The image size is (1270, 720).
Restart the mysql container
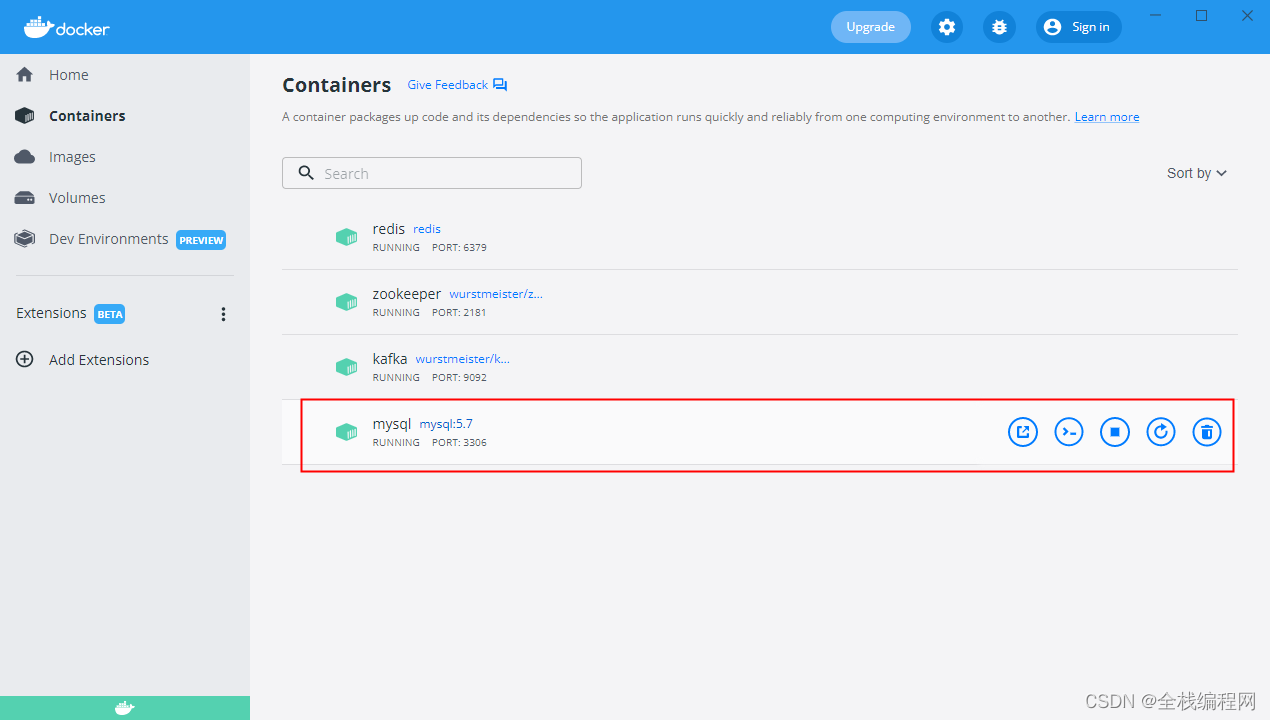point(1161,432)
